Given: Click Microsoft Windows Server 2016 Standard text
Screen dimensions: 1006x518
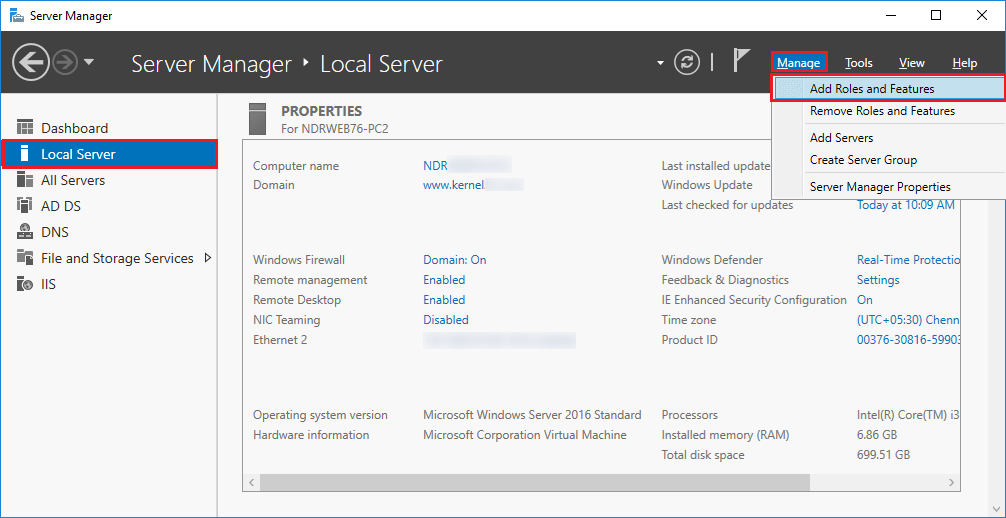Looking at the screenshot, I should [x=532, y=415].
